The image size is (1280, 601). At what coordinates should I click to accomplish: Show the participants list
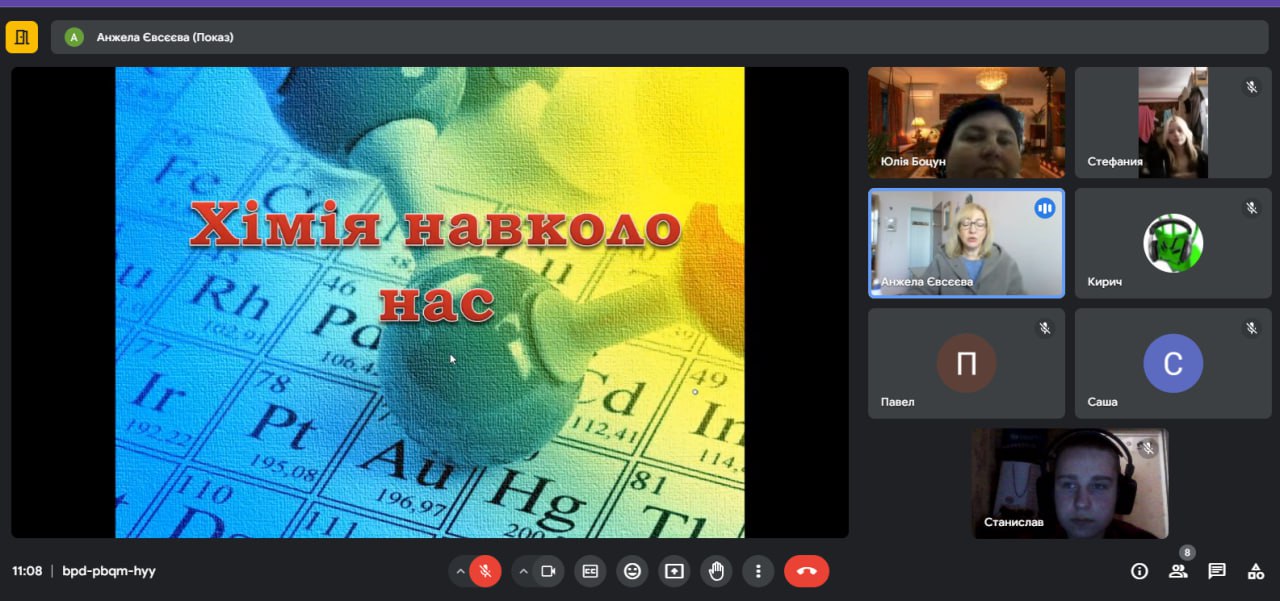(1178, 571)
